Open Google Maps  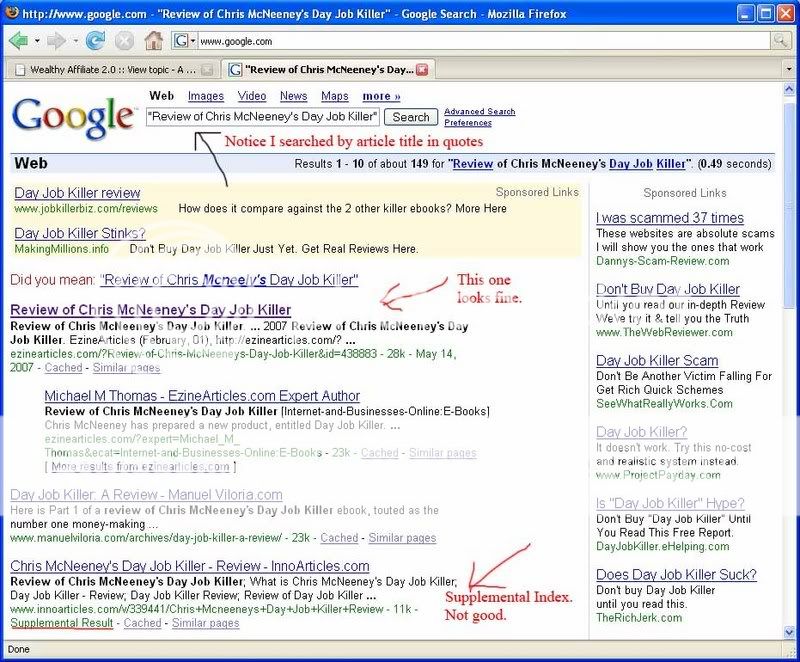point(335,96)
